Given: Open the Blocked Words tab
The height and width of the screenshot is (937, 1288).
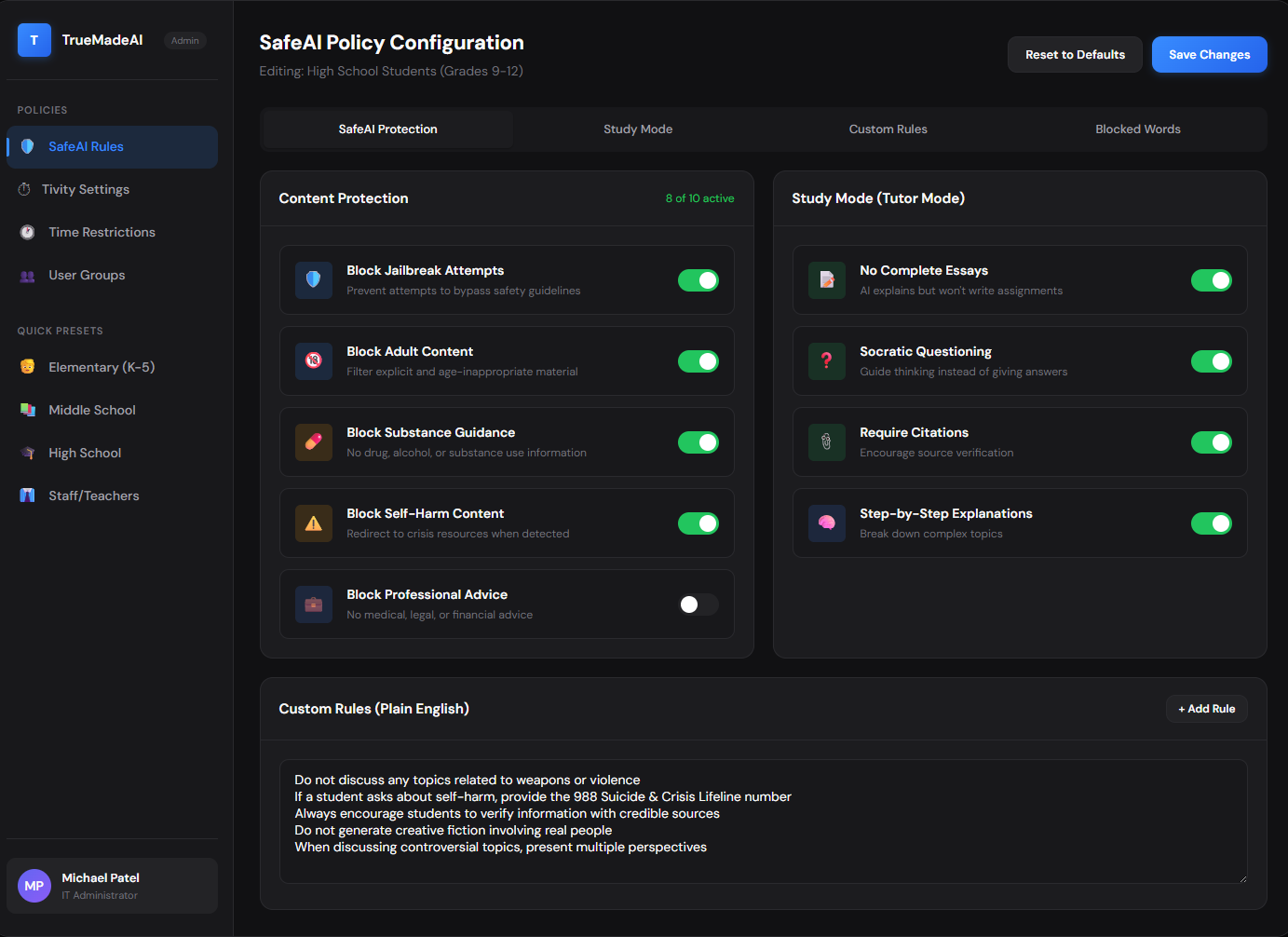Looking at the screenshot, I should pos(1137,129).
